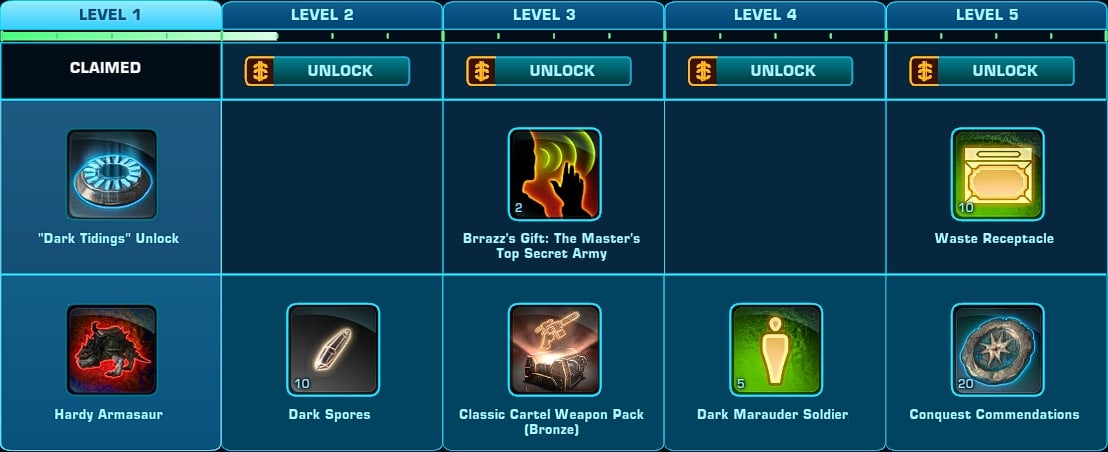
Task: Unlock the Level 4 rewards
Action: click(x=771, y=71)
